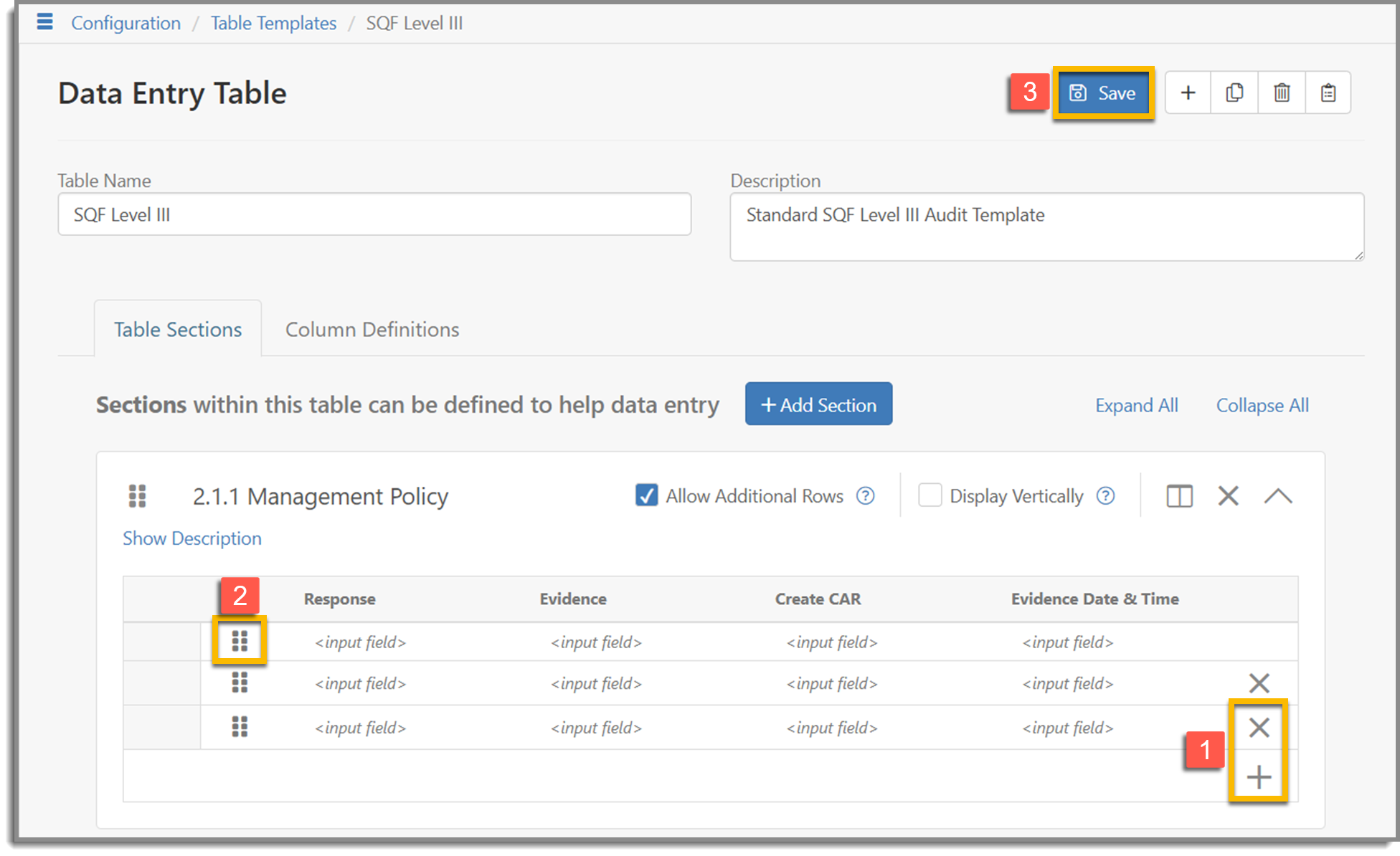Viewport: 1400px width, 856px height.
Task: Click the Evidence column header
Action: click(x=573, y=599)
